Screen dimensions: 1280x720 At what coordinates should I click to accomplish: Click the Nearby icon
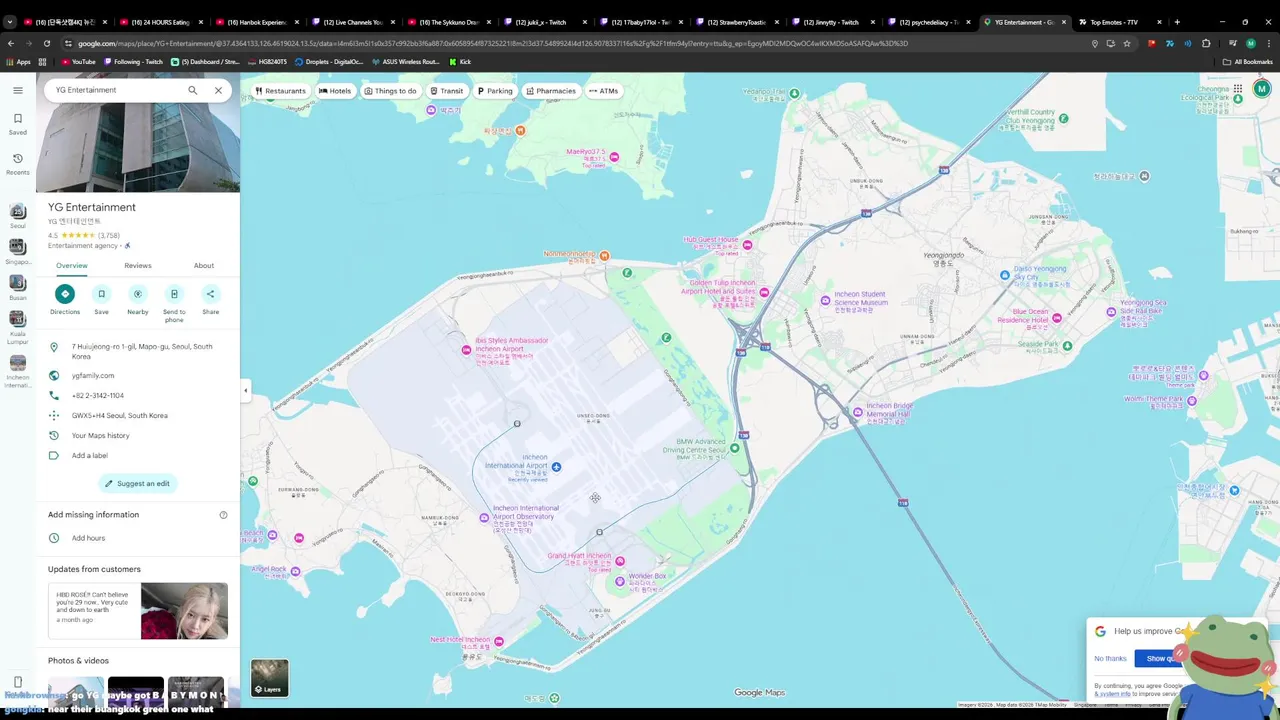tap(138, 294)
